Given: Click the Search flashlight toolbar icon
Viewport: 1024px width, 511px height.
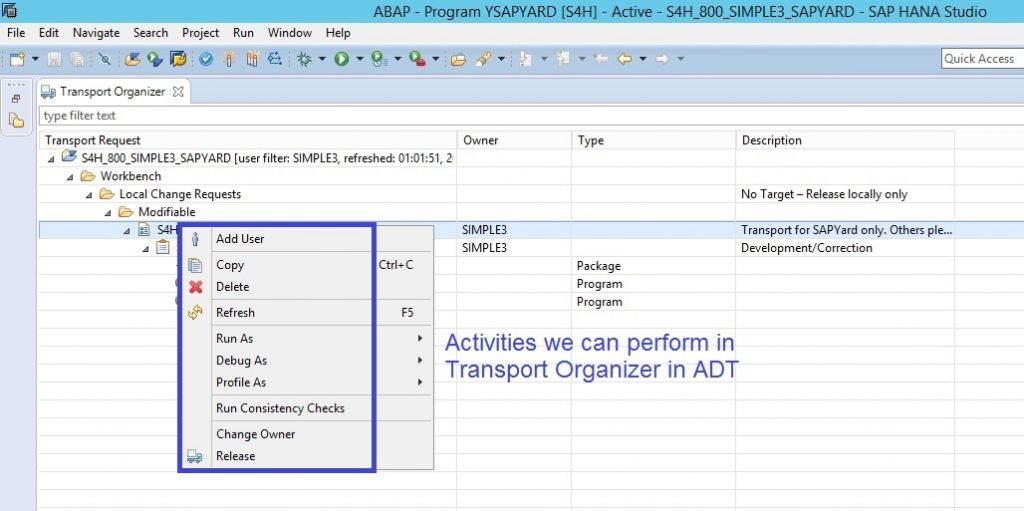Looking at the screenshot, I should (x=483, y=59).
